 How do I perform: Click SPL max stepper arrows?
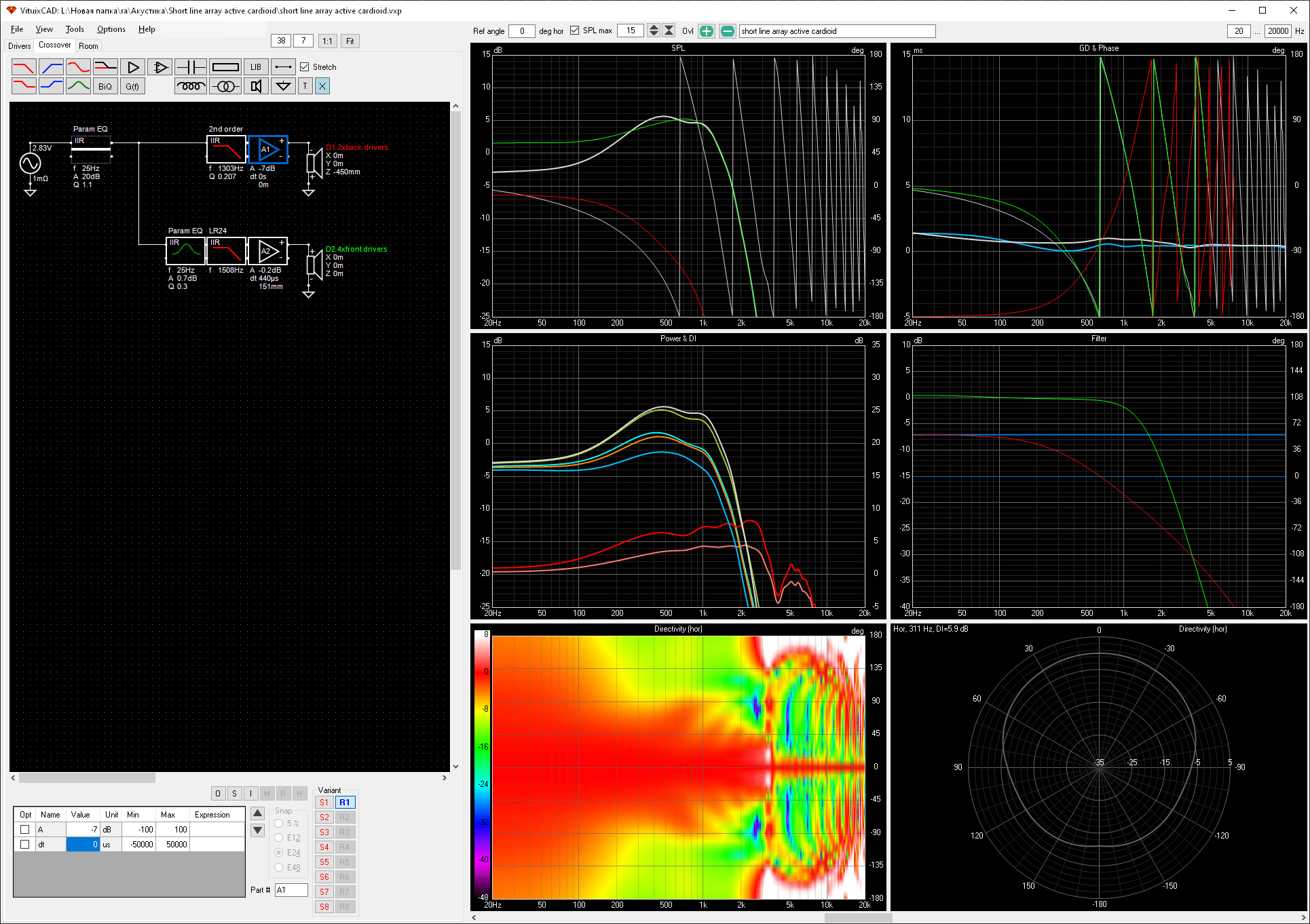pyautogui.click(x=654, y=31)
